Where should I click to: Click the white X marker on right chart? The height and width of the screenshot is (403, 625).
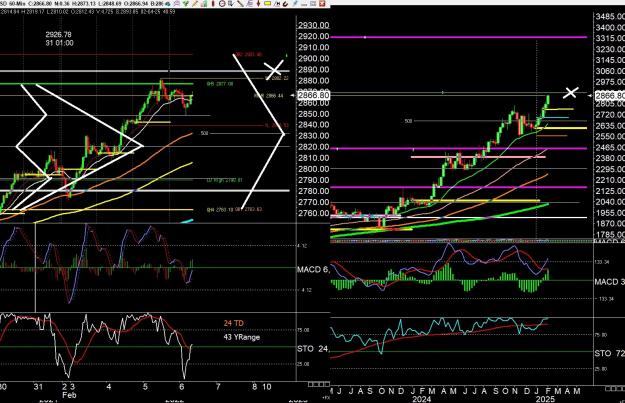pyautogui.click(x=571, y=92)
